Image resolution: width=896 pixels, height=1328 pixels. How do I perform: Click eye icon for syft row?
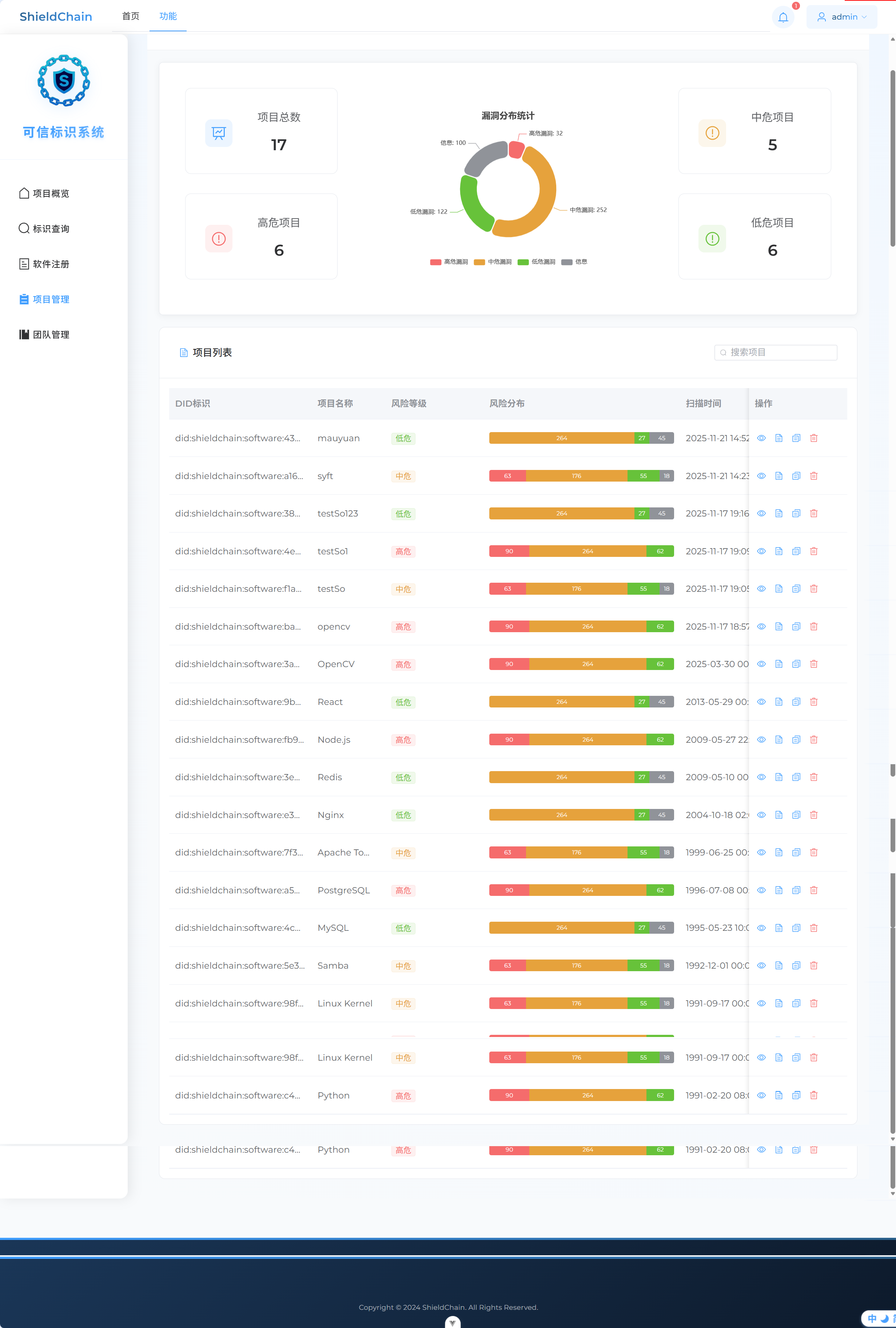tap(761, 476)
